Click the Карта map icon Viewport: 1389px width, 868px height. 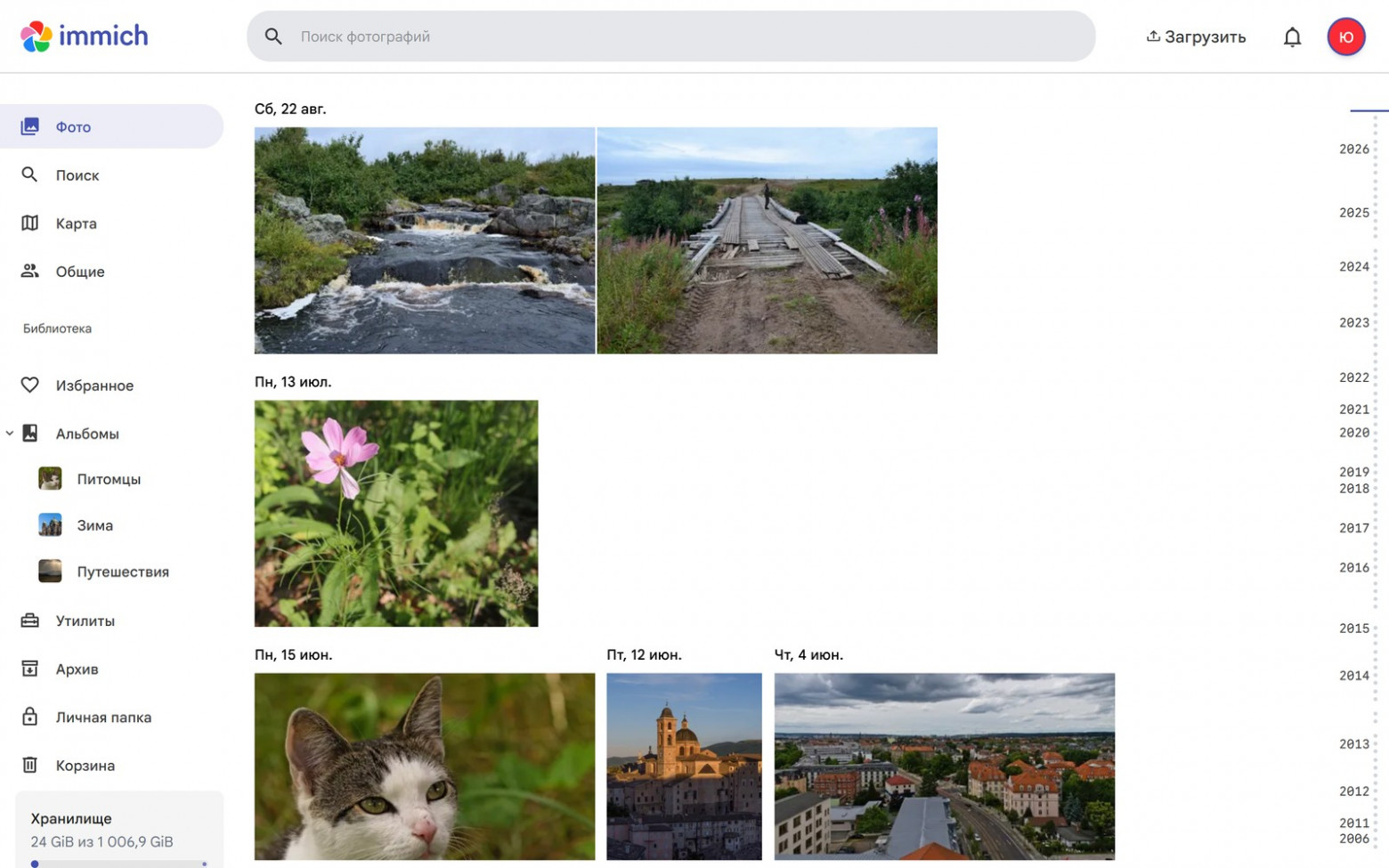coord(30,223)
